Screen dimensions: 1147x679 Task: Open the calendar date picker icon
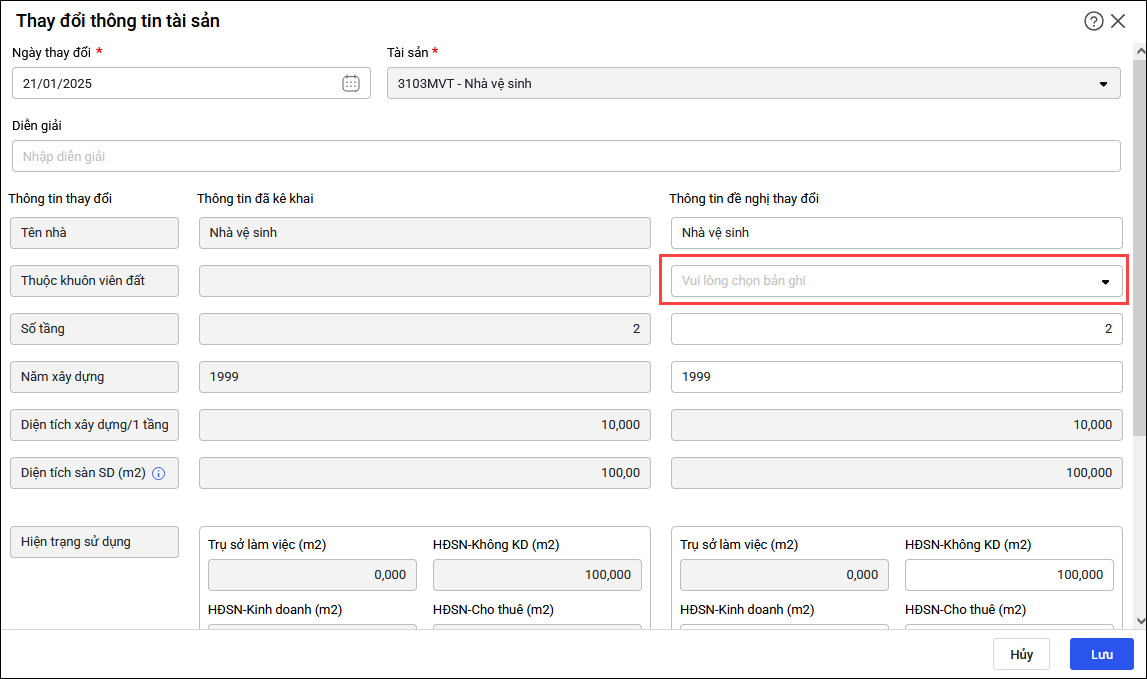coord(351,84)
